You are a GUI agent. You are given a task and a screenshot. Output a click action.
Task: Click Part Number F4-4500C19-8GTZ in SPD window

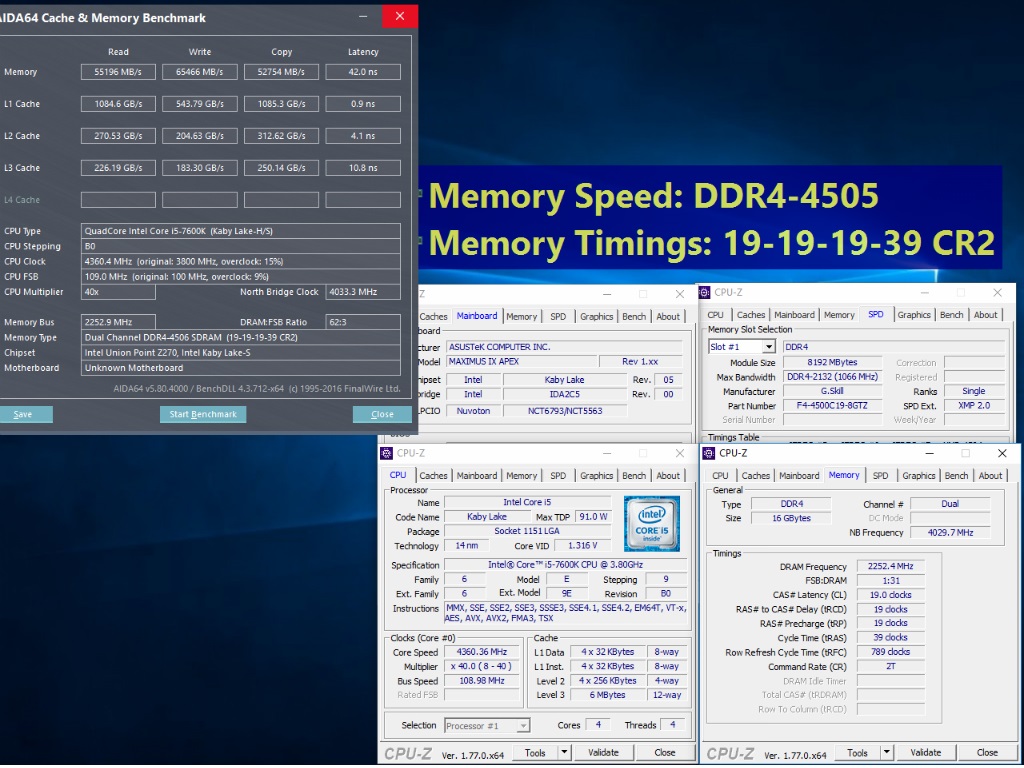tap(833, 406)
